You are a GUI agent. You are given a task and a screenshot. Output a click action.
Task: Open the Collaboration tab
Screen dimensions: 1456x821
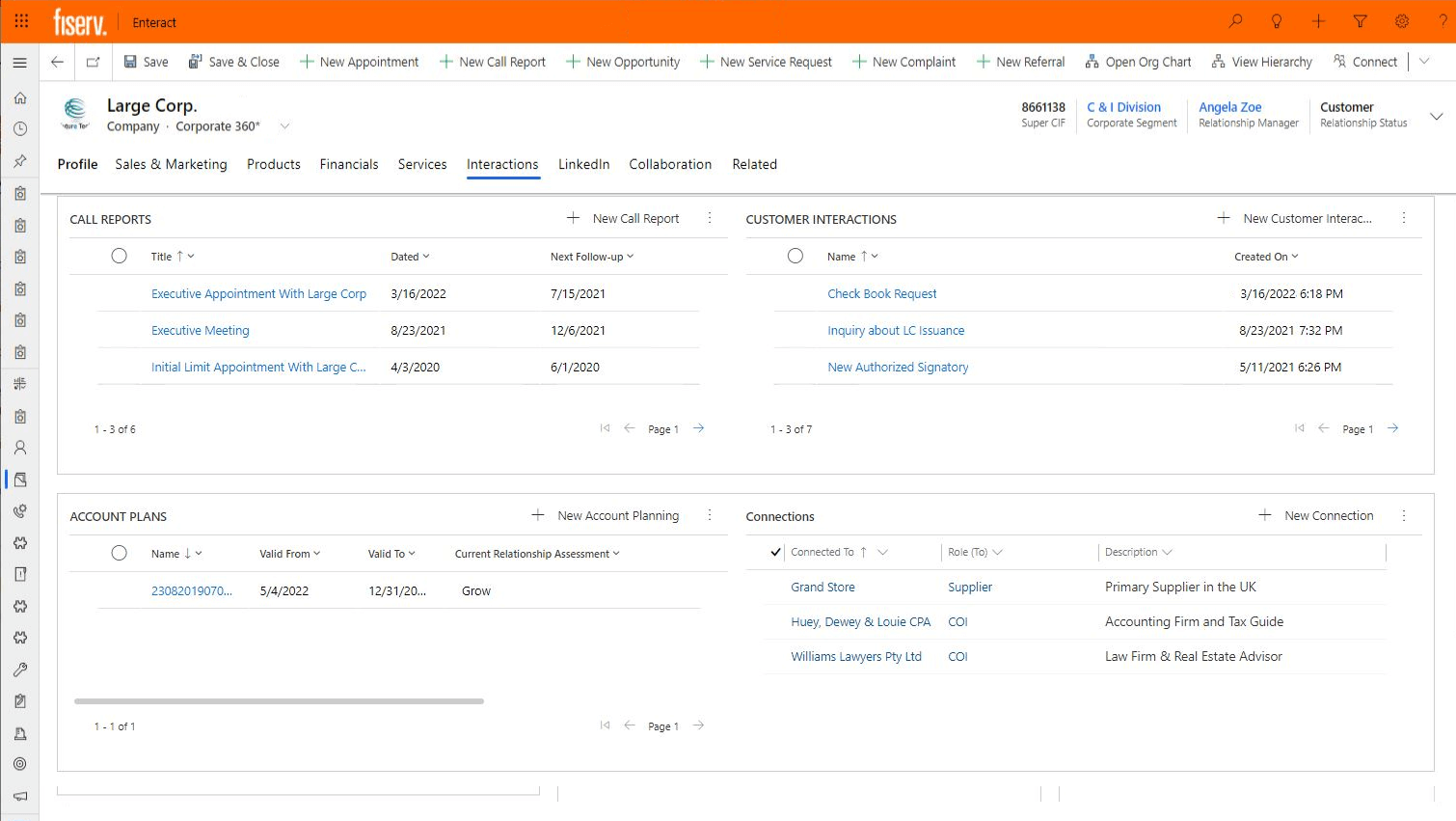[x=670, y=164]
